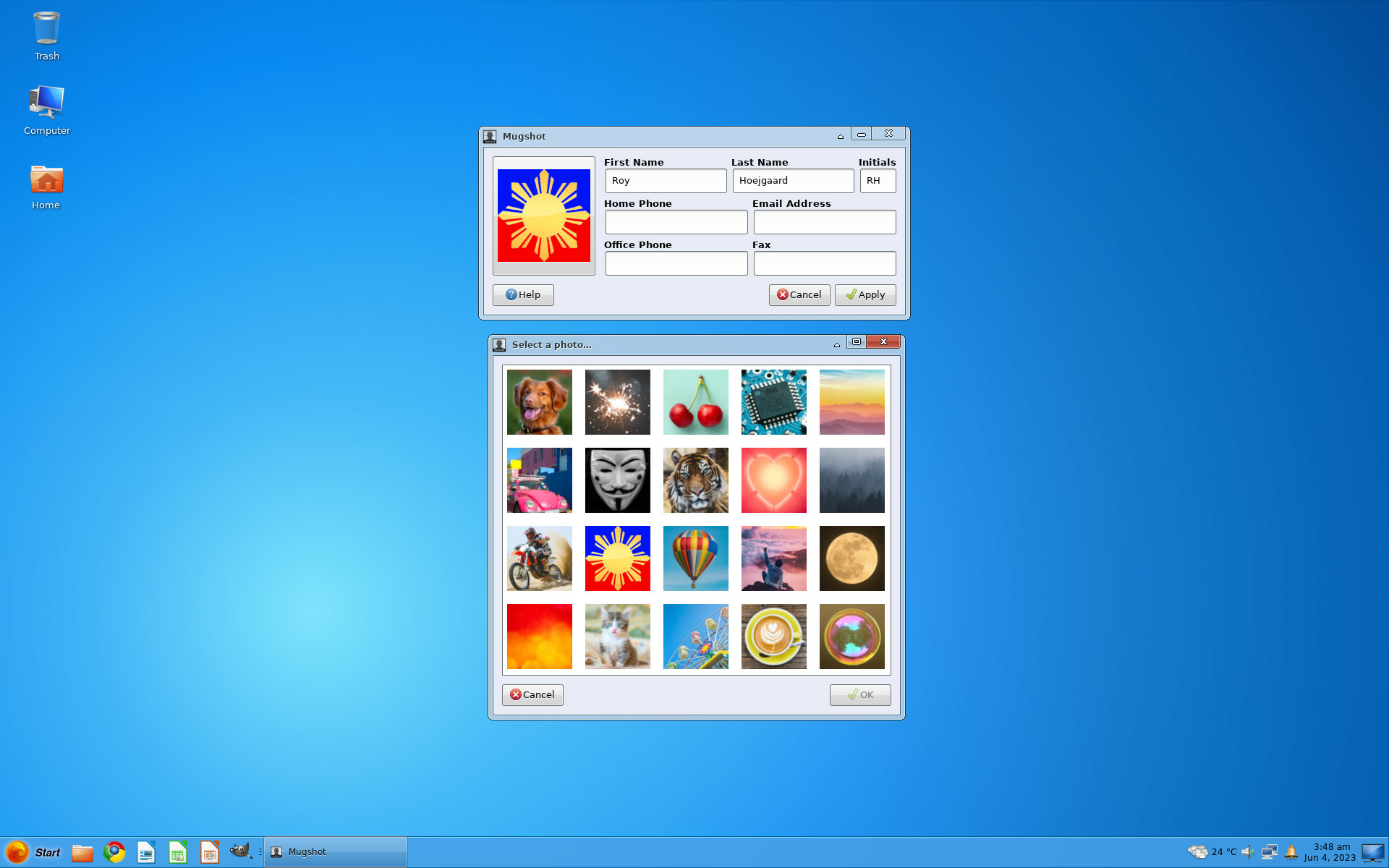Image resolution: width=1389 pixels, height=868 pixels.
Task: Choose the Guy Fawkes mask photo
Action: click(617, 480)
